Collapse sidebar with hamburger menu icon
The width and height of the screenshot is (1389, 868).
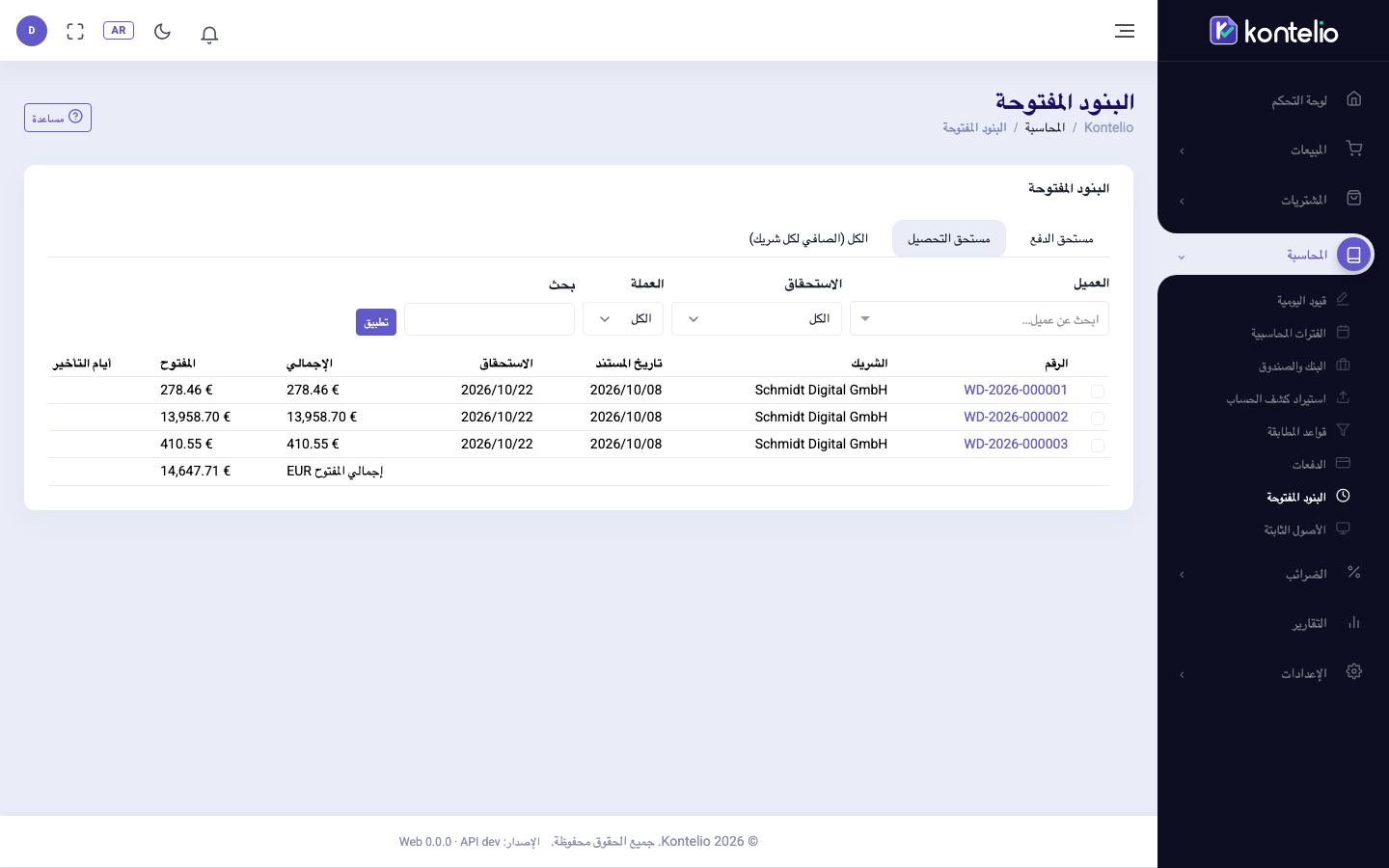tap(1125, 31)
